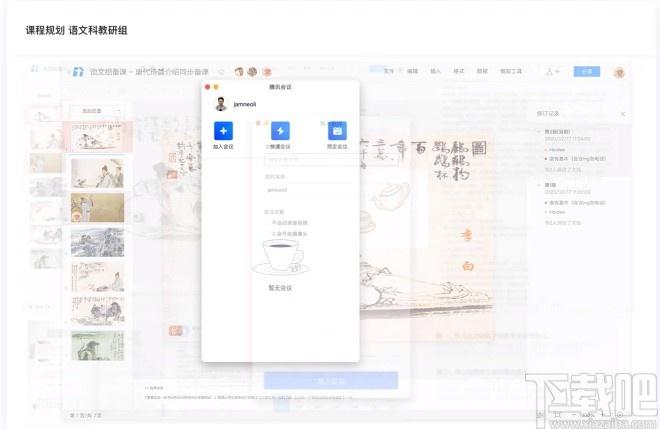This screenshot has height=429, width=660.
Task: Open the dropdown above the slide thumbnails
Action: 97,111
